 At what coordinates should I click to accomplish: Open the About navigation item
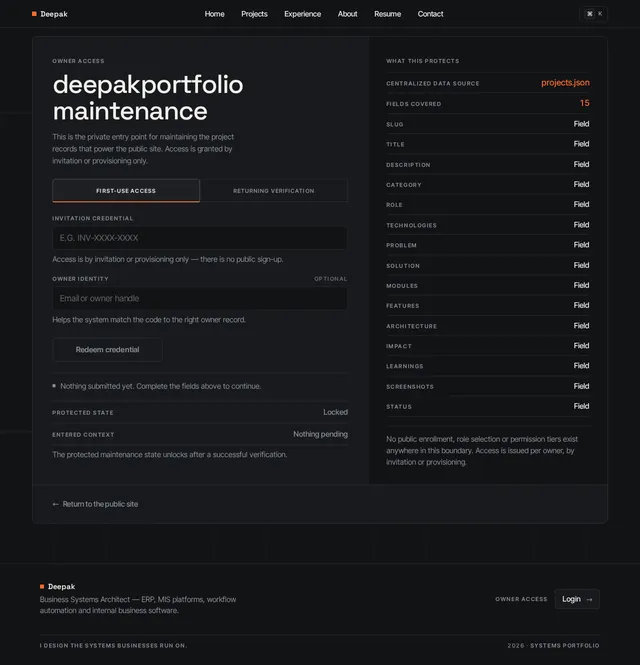coord(347,14)
